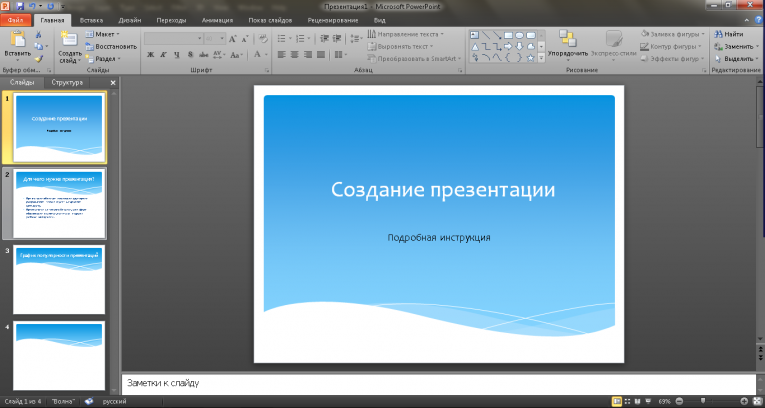Switch to the Дизайн ribbon tab
The image size is (765, 408).
click(129, 20)
